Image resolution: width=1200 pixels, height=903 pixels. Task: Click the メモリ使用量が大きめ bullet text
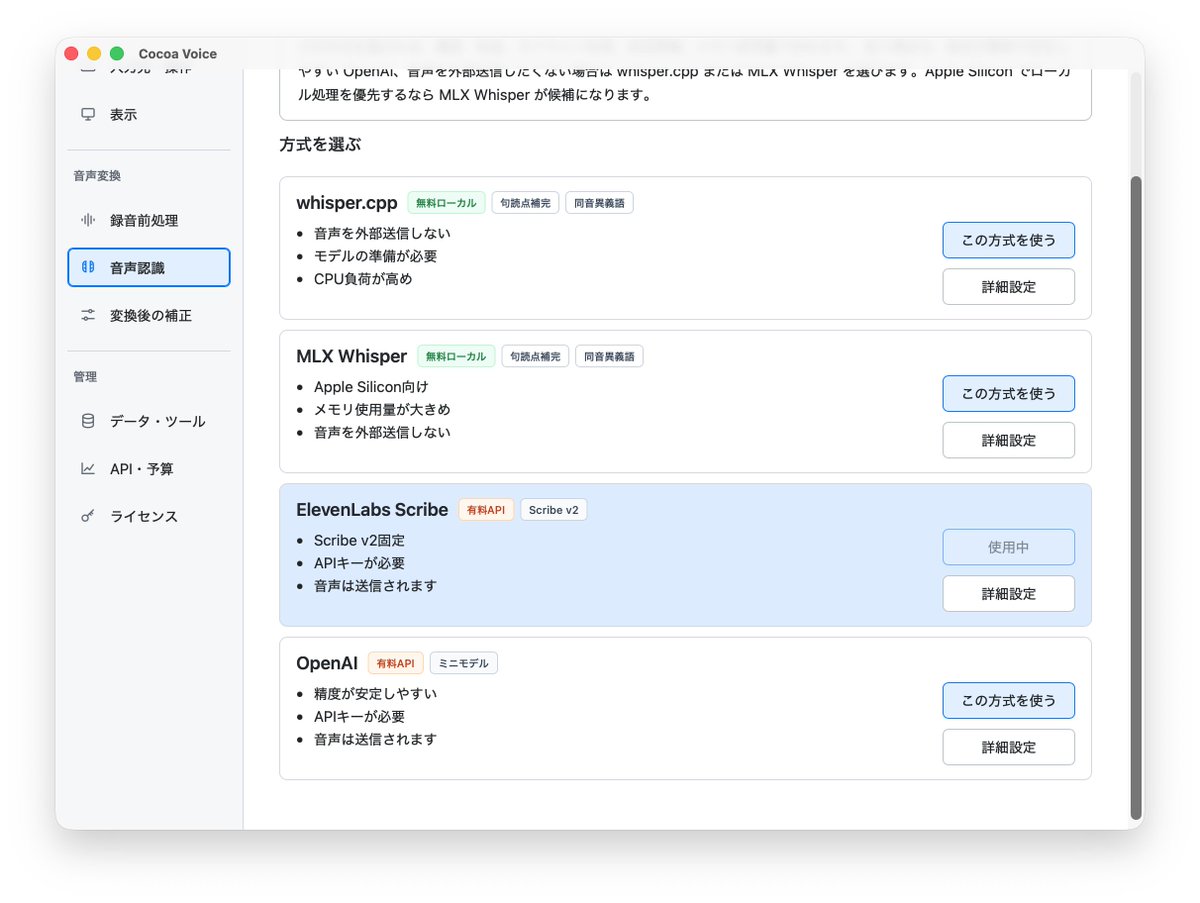click(x=382, y=409)
